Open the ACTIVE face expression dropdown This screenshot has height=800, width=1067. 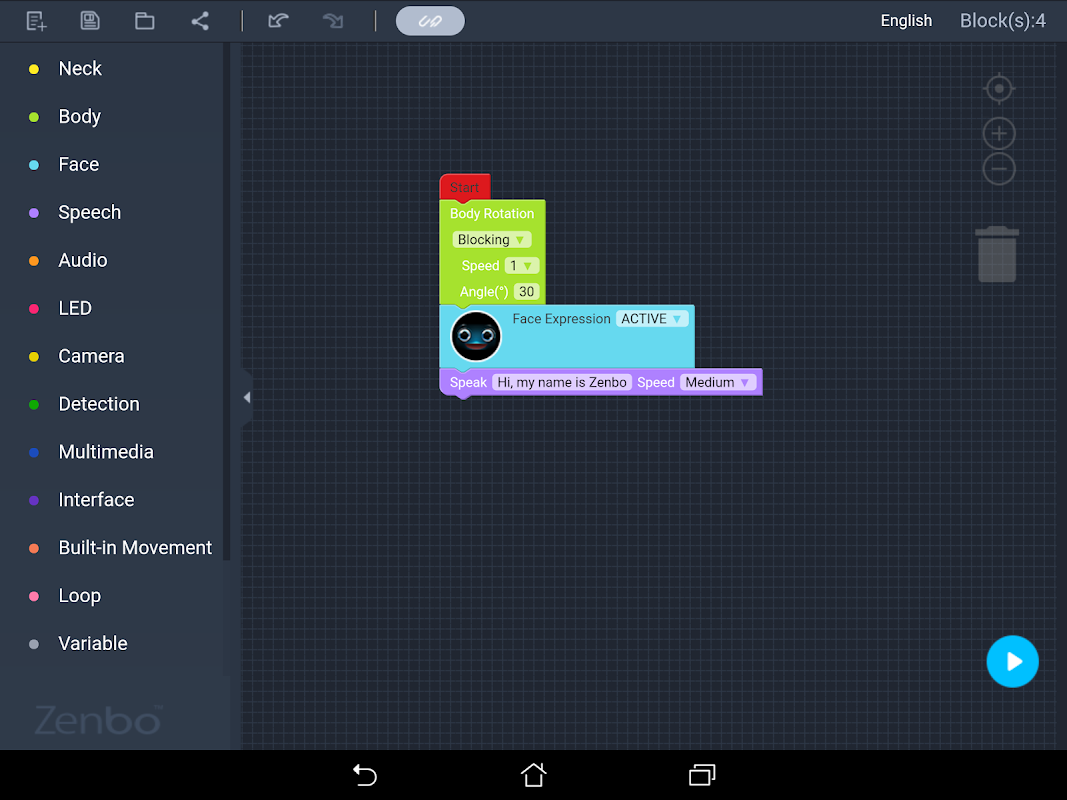coord(651,318)
